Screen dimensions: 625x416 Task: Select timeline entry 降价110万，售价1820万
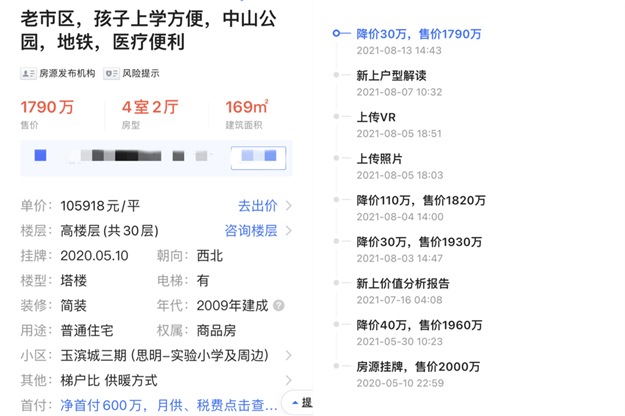pyautogui.click(x=421, y=200)
